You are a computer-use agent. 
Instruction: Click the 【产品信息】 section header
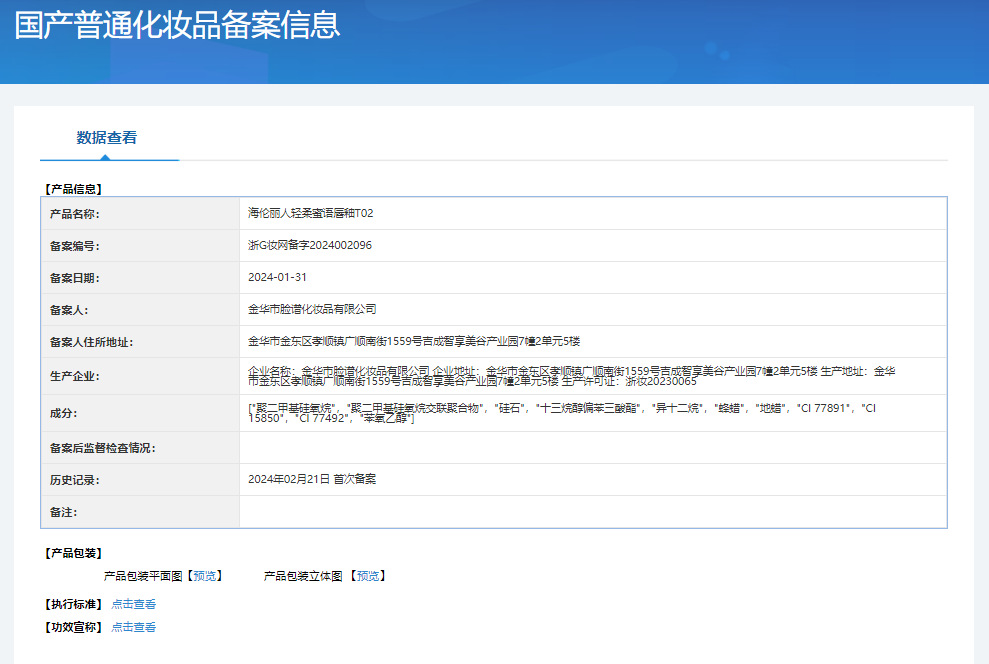pos(73,188)
